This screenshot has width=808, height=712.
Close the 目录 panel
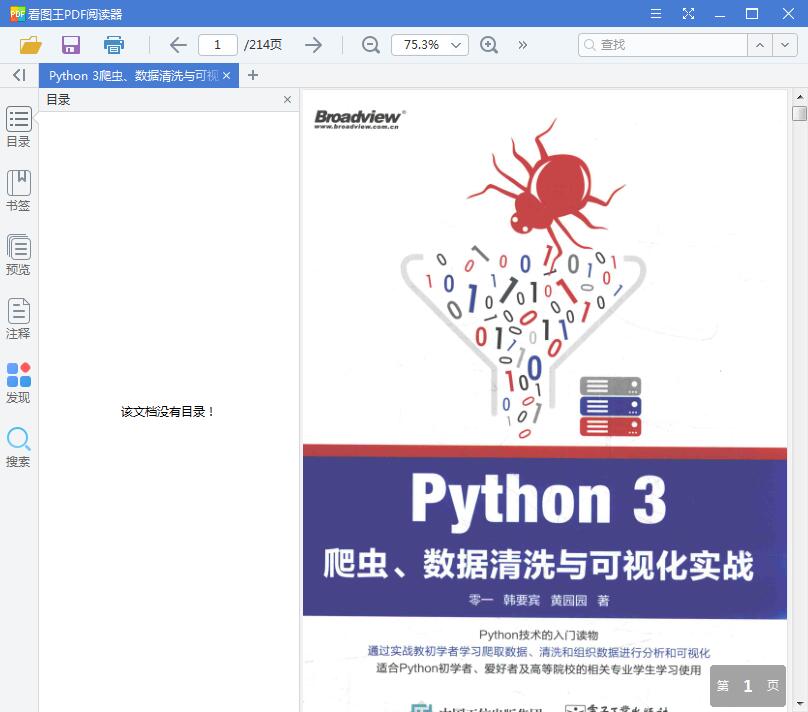tap(288, 99)
